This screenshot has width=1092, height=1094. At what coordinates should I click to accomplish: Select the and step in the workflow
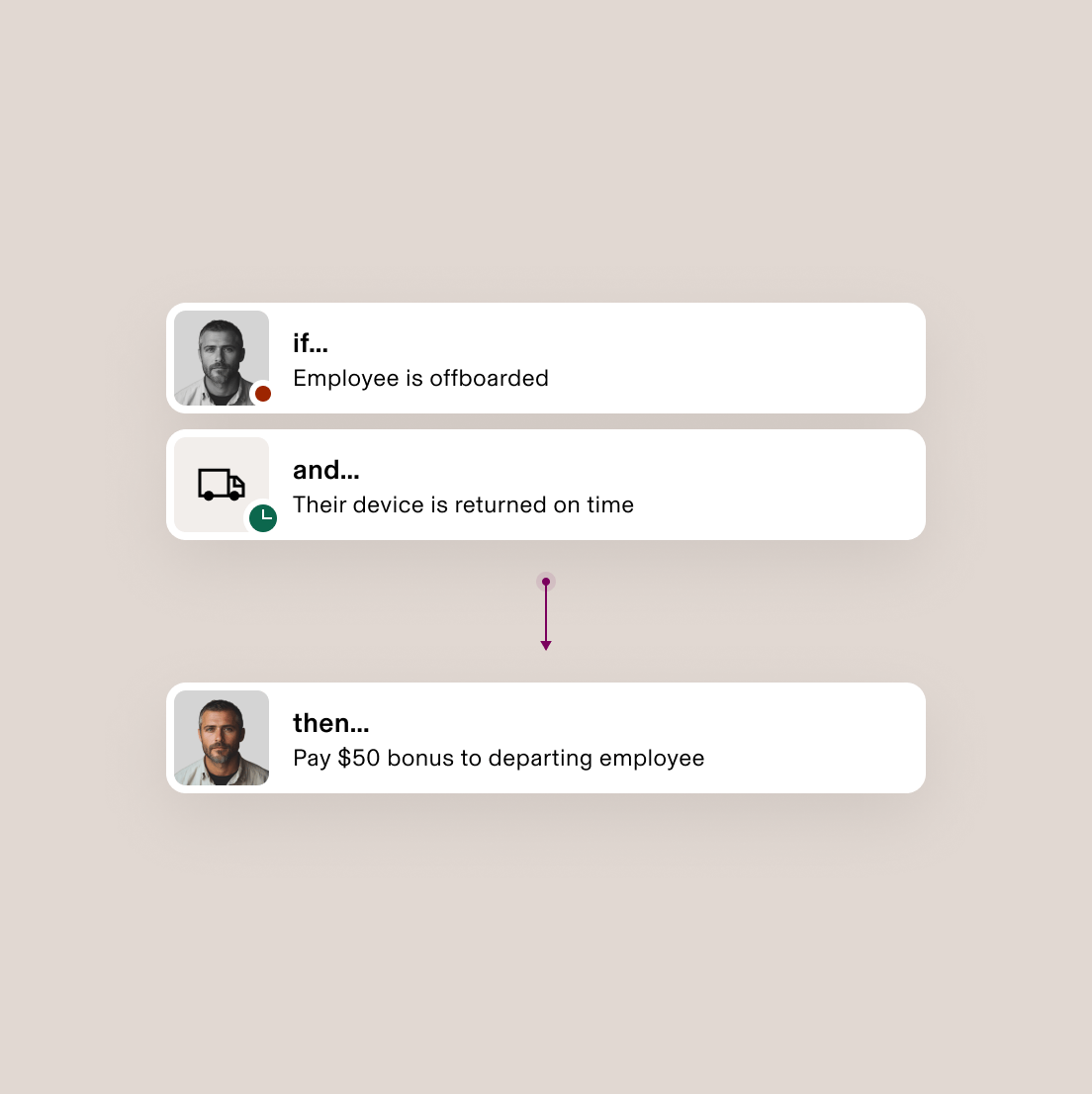click(546, 484)
